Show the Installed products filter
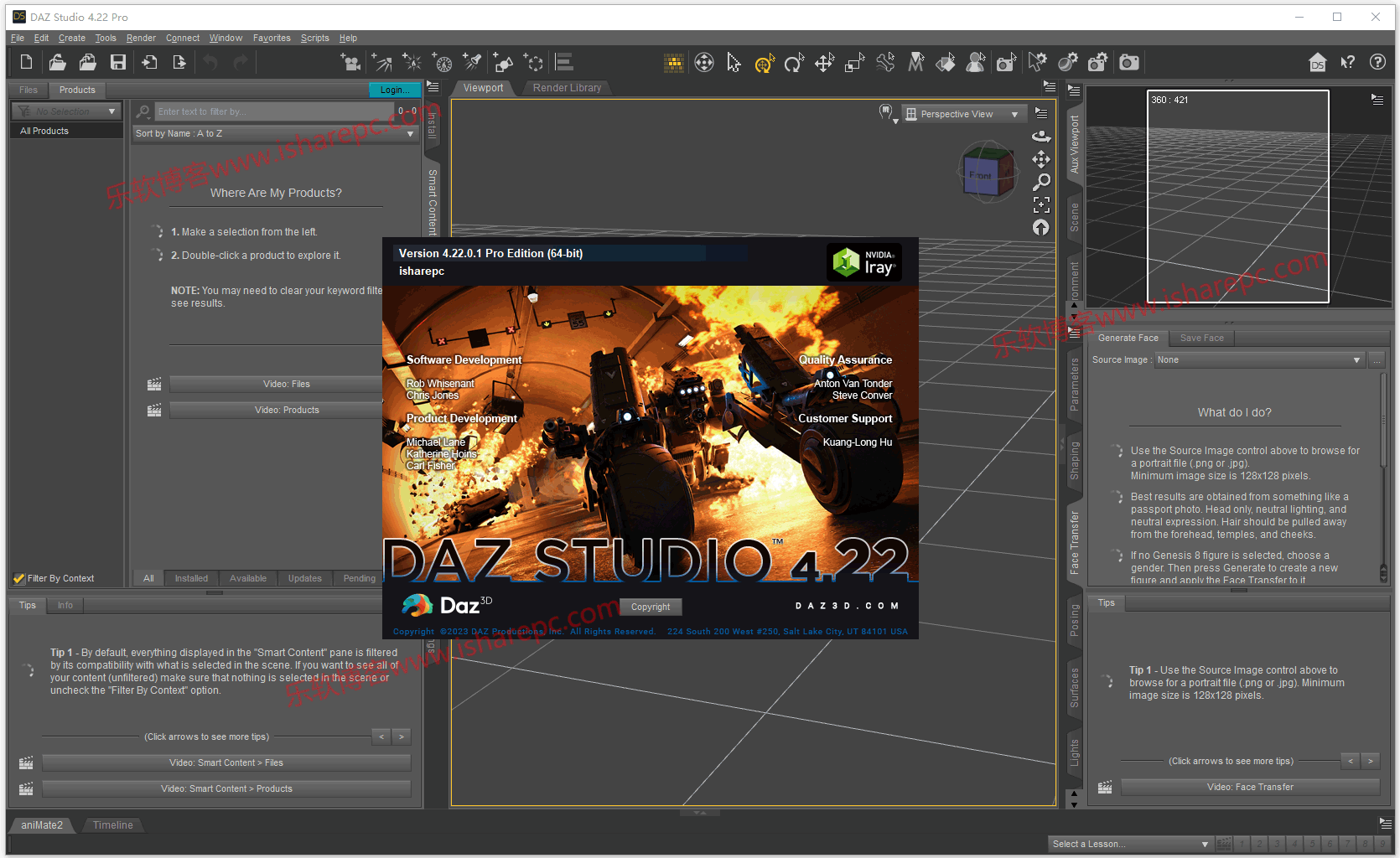 pyautogui.click(x=191, y=578)
